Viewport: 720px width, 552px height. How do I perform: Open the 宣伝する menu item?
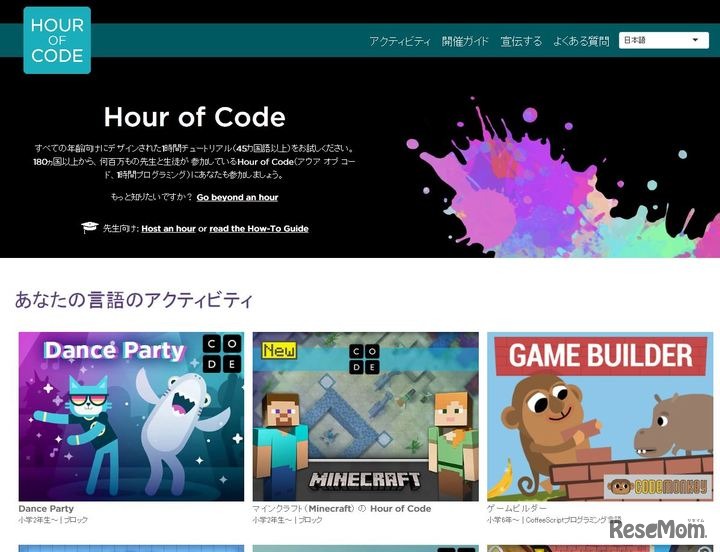coord(521,41)
